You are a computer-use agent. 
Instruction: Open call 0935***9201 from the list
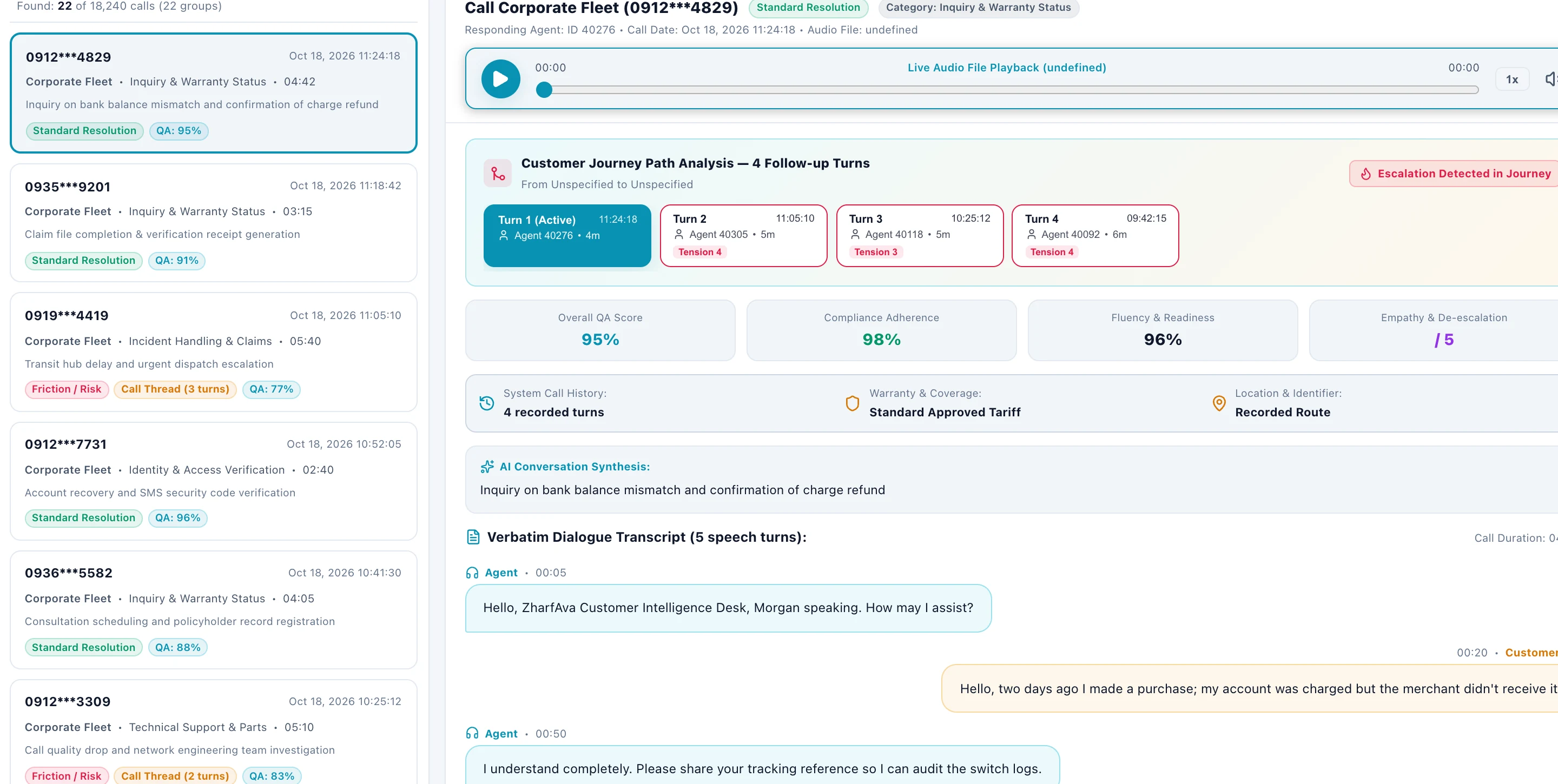pos(214,222)
